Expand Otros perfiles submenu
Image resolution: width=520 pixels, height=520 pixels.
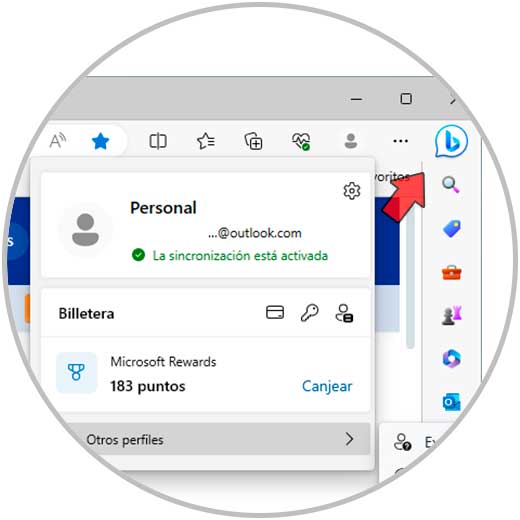click(x=218, y=439)
